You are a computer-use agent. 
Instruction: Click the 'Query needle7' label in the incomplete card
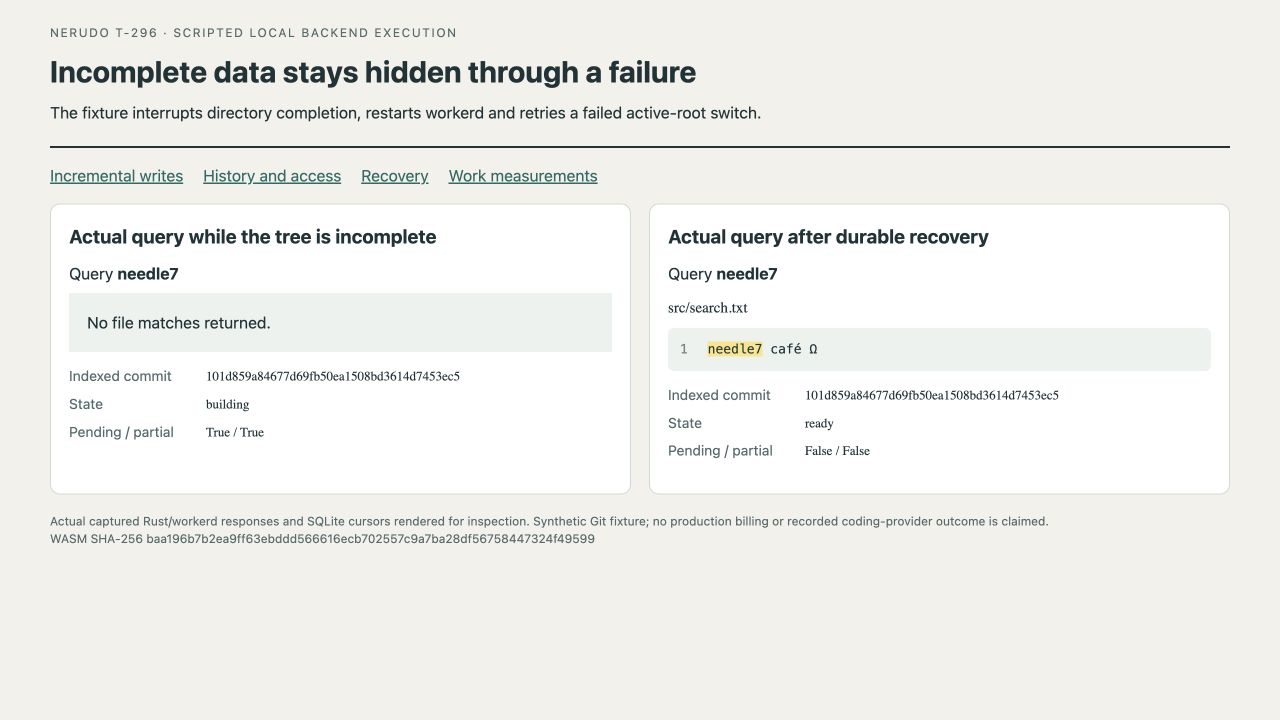tap(124, 274)
